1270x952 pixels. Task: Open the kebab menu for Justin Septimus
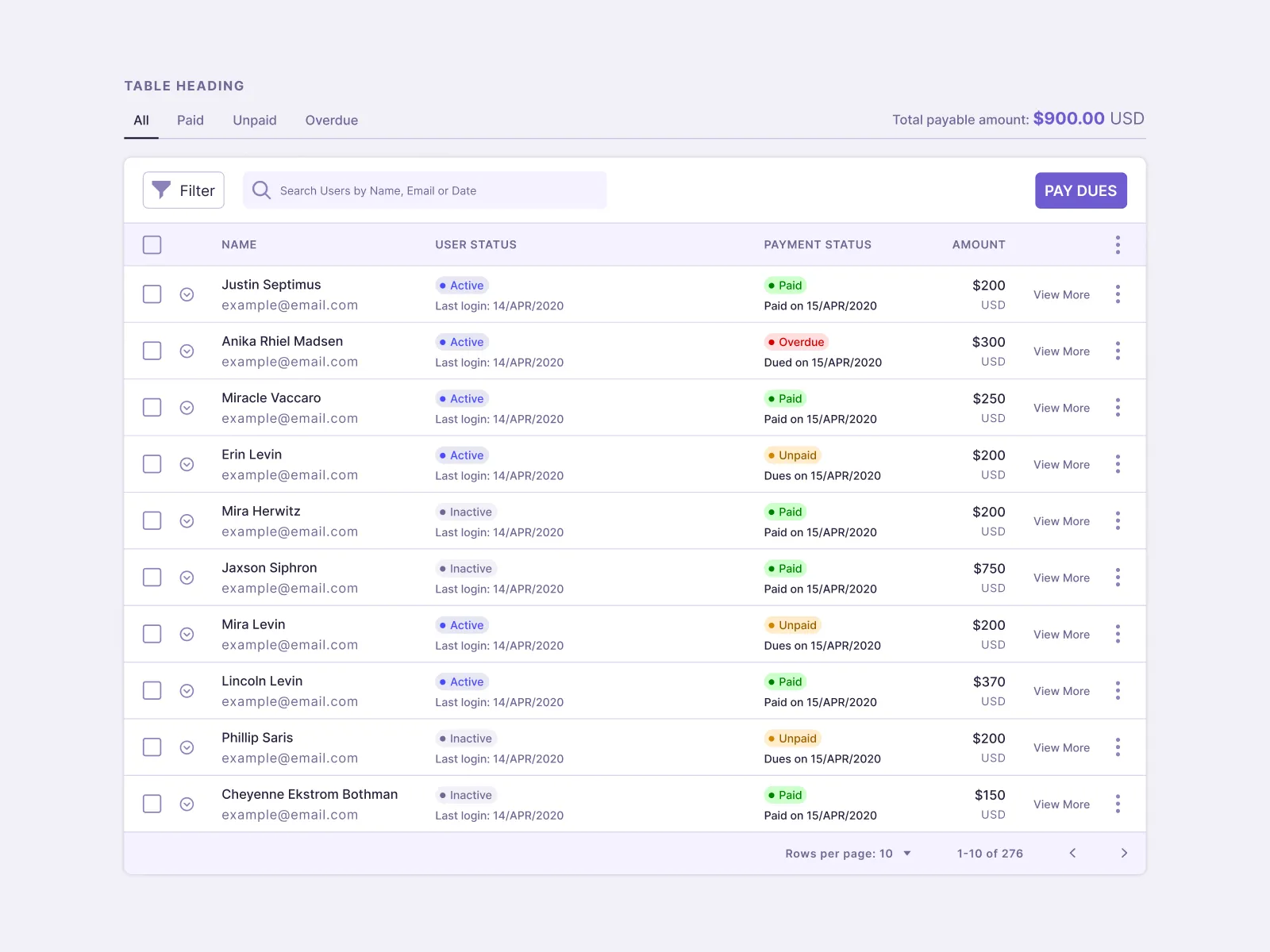pos(1118,294)
